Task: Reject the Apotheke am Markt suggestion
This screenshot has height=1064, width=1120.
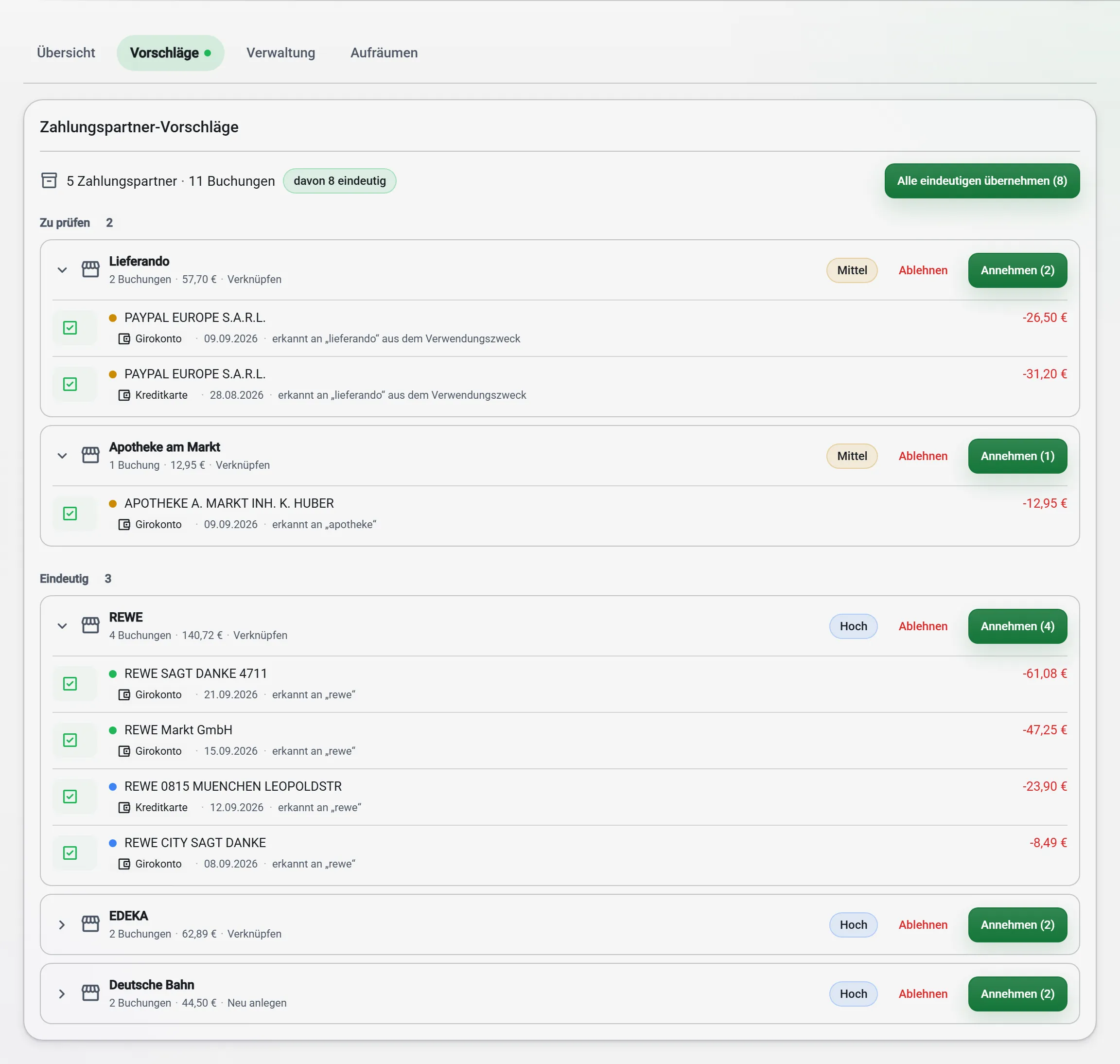Action: 923,456
